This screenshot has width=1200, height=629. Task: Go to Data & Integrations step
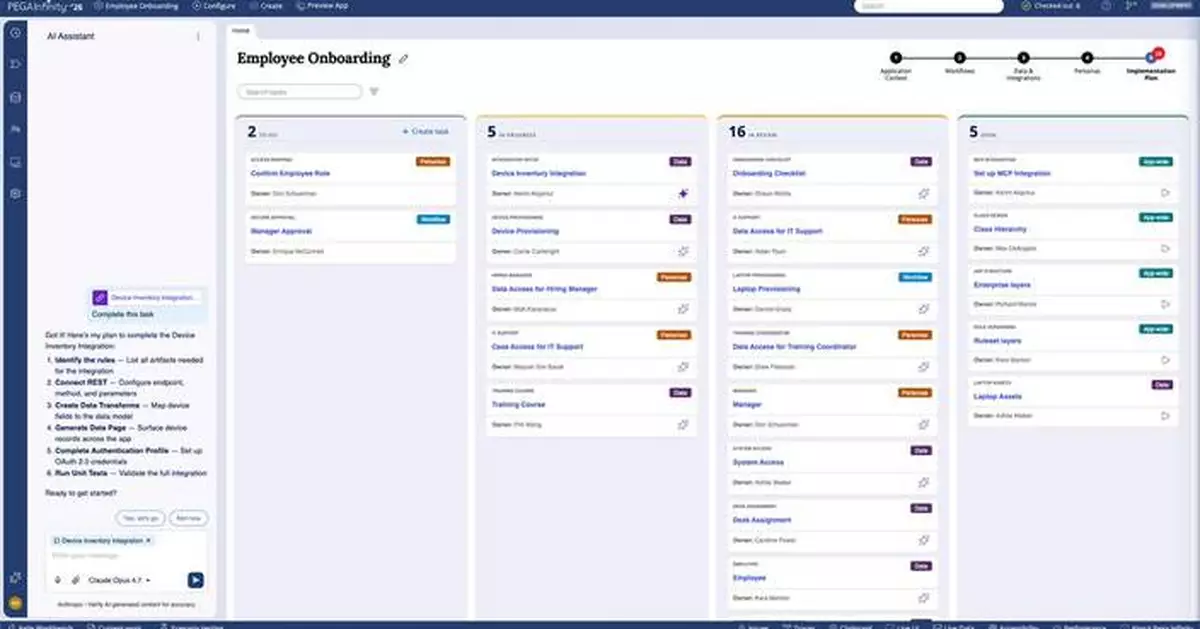tap(1023, 64)
